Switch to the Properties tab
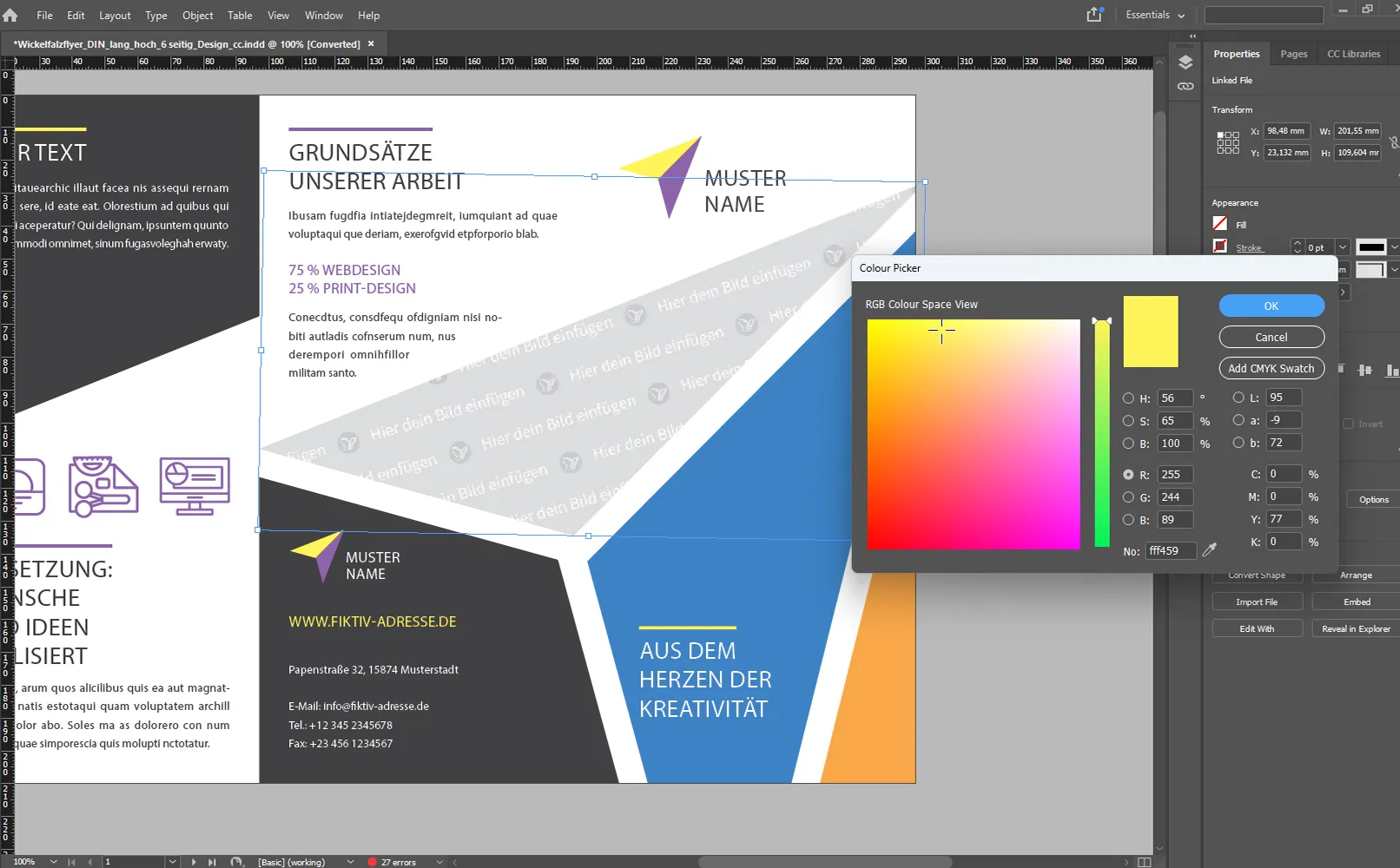 (x=1236, y=54)
